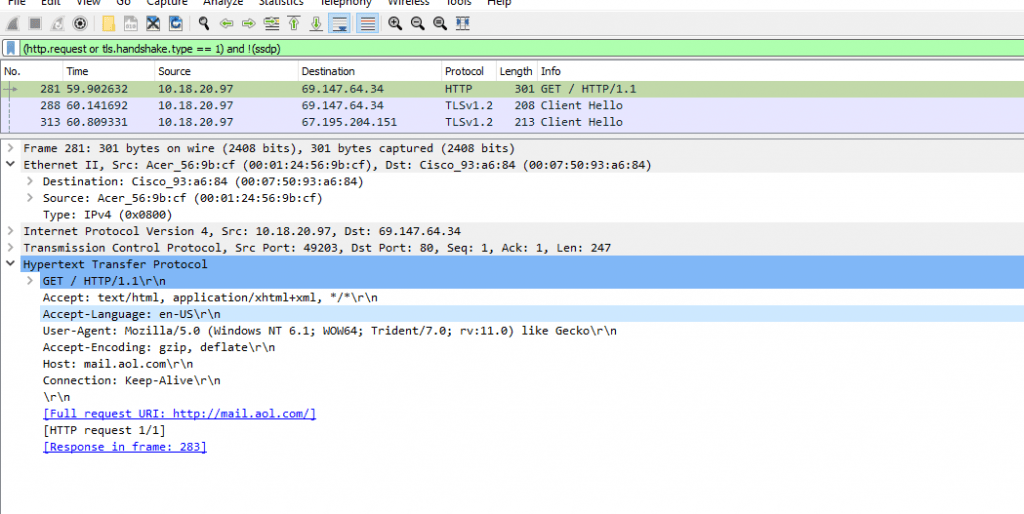Click the Zoom in toolbar icon
The width and height of the screenshot is (1024, 514).
pos(395,23)
